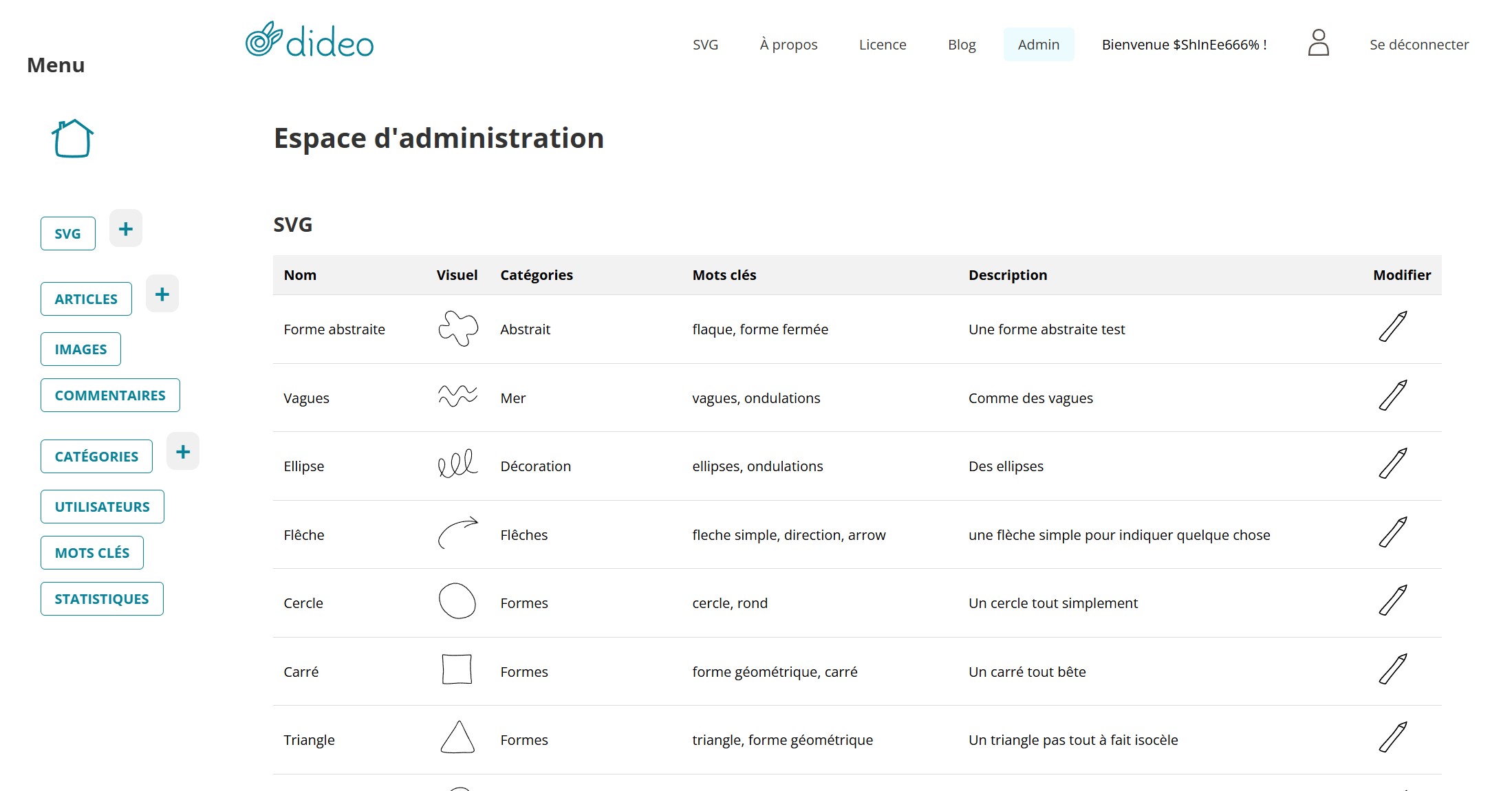
Task: Open the COMMENTAIRES sidebar section
Action: pos(110,395)
